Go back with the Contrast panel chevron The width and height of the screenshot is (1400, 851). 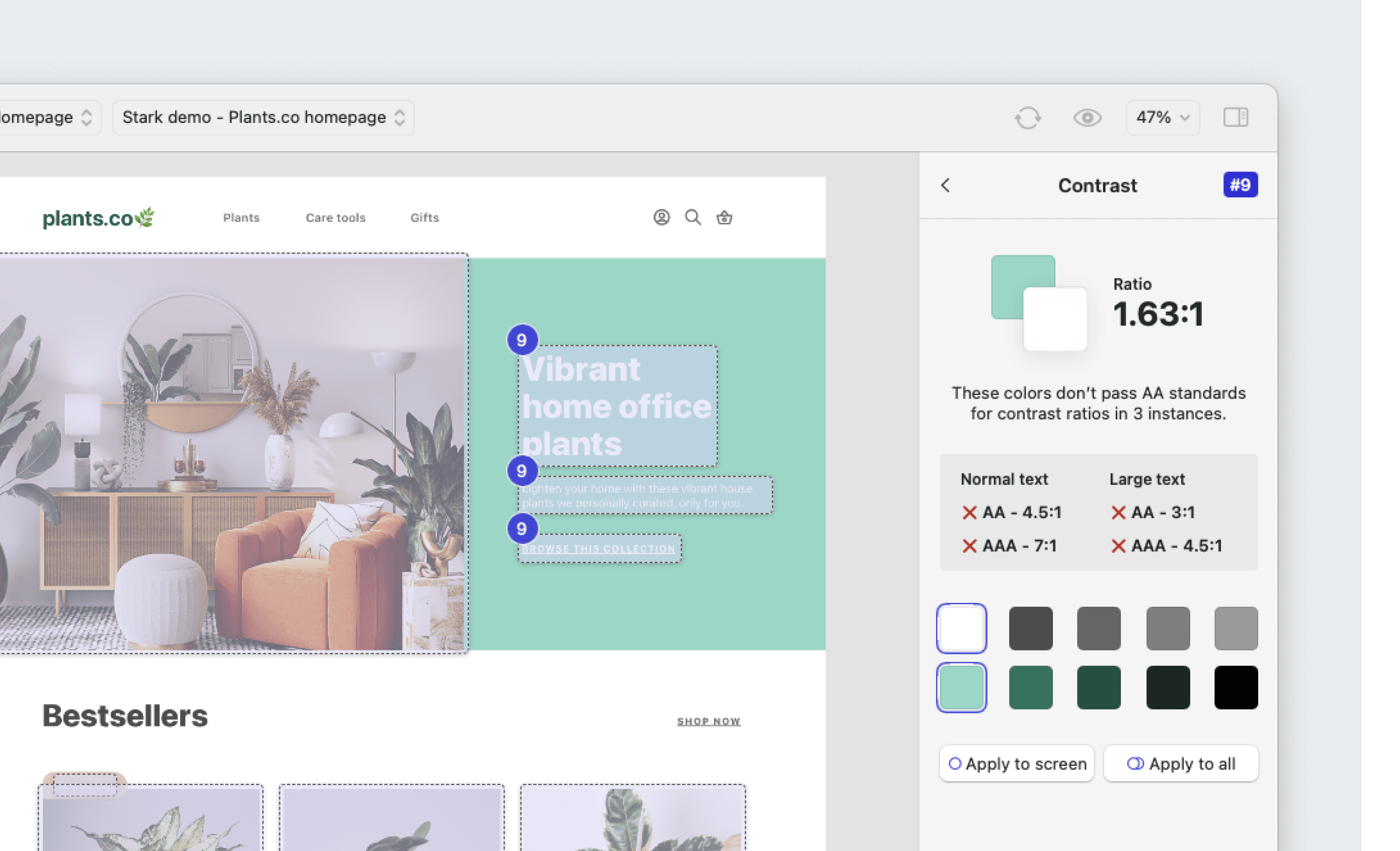946,185
